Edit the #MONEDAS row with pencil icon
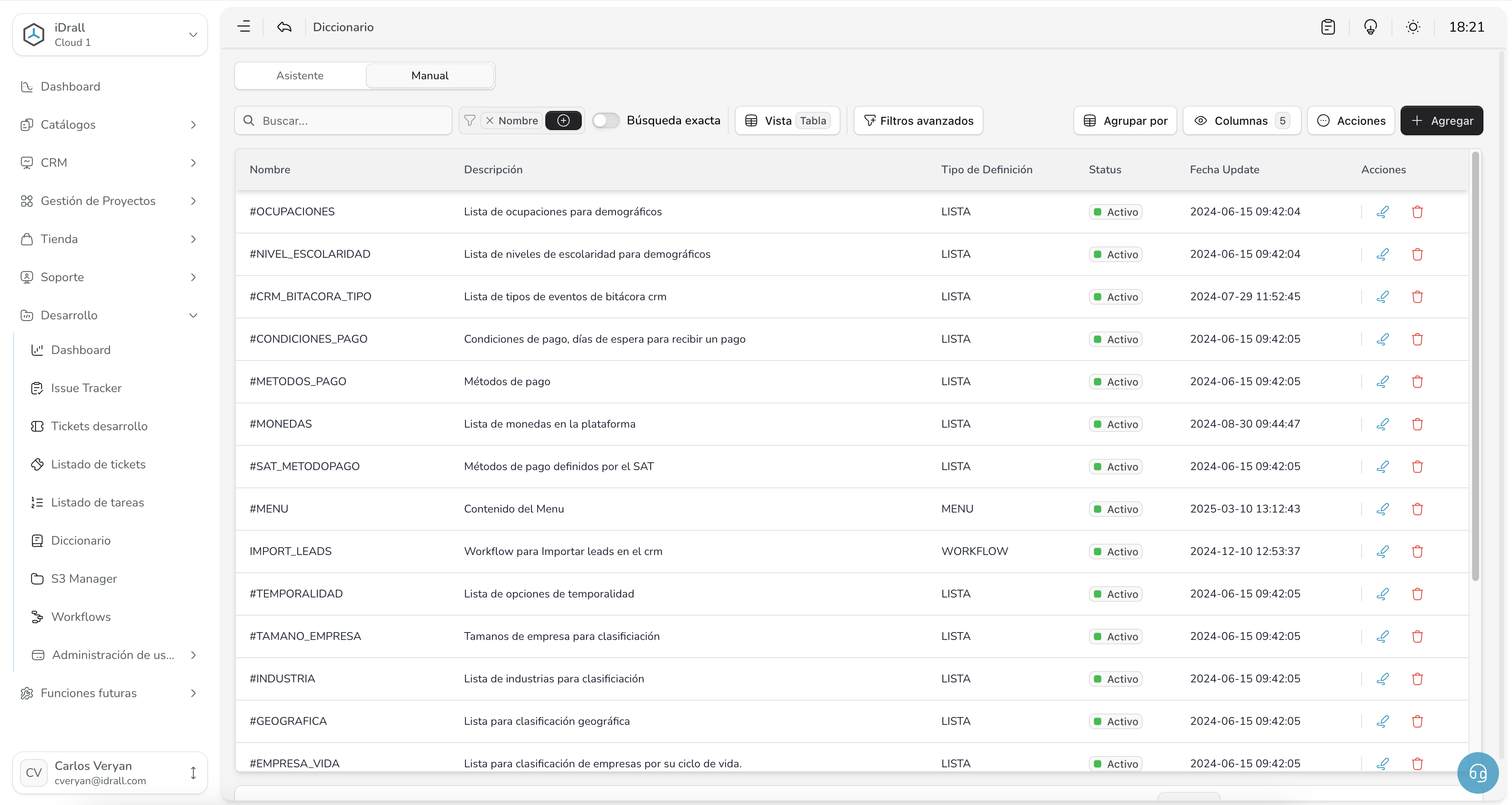The height and width of the screenshot is (805, 1512). 1382,424
